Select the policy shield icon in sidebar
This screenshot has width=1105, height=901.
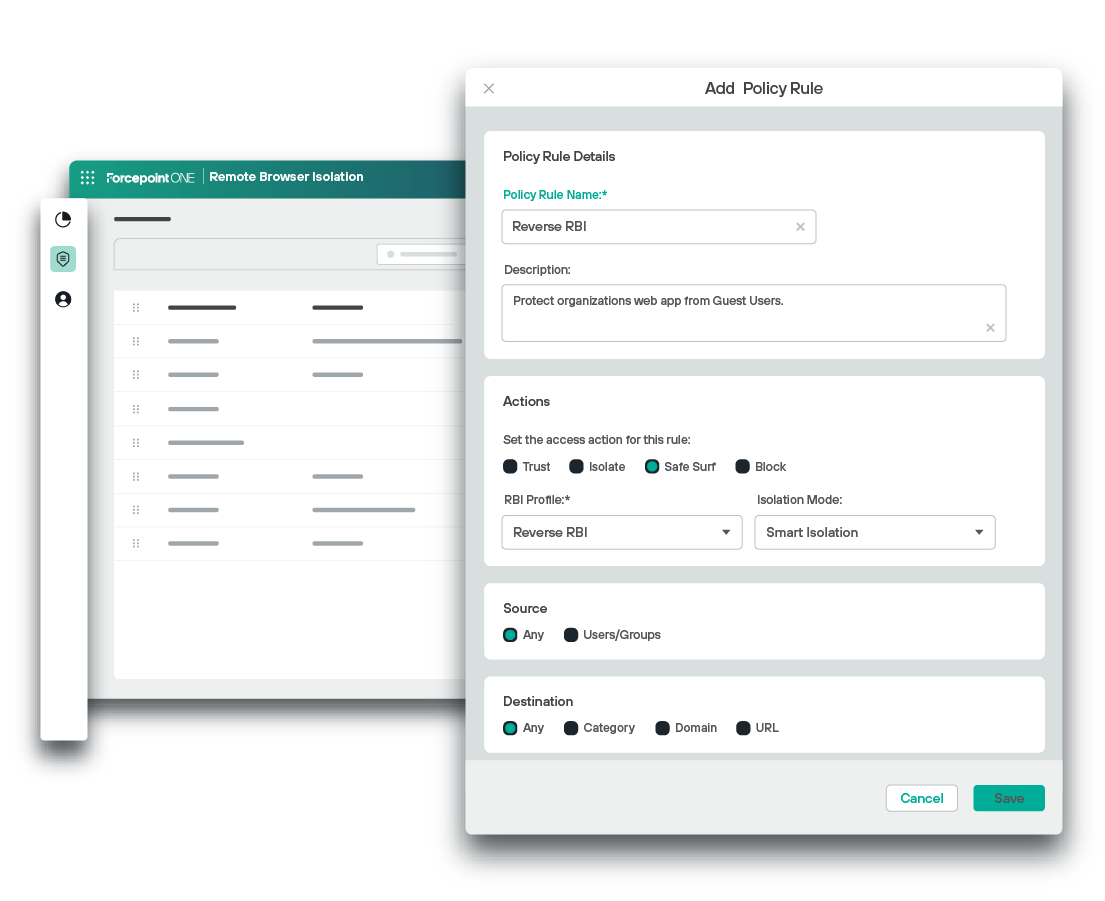[63, 259]
